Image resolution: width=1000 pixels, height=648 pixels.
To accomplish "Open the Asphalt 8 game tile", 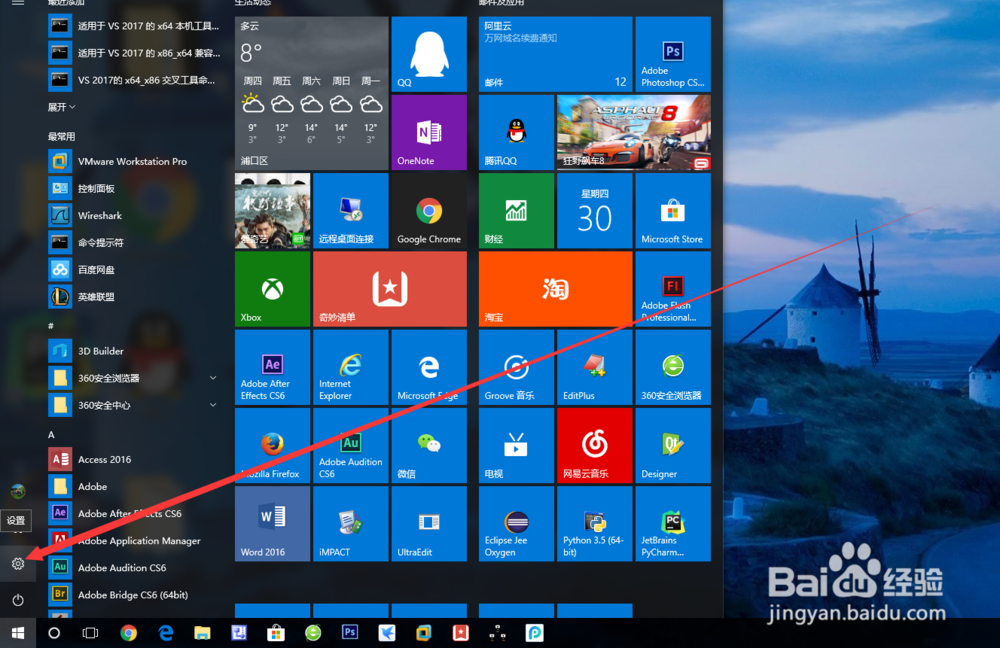I will [x=633, y=133].
